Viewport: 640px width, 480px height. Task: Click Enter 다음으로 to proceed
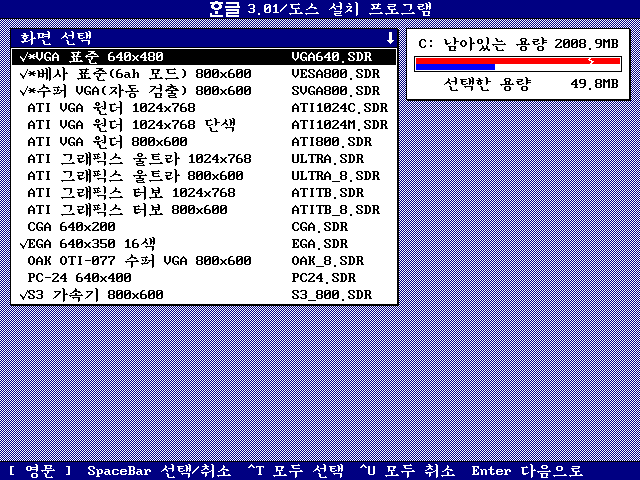(527, 471)
